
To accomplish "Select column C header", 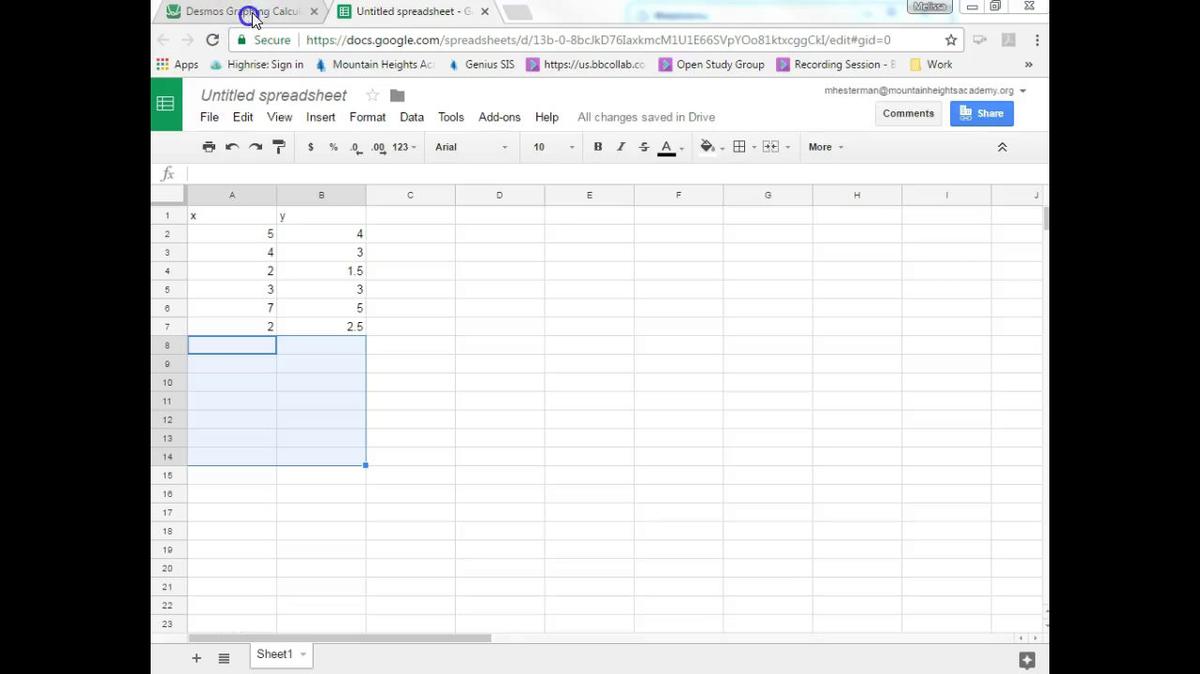I will click(x=410, y=195).
